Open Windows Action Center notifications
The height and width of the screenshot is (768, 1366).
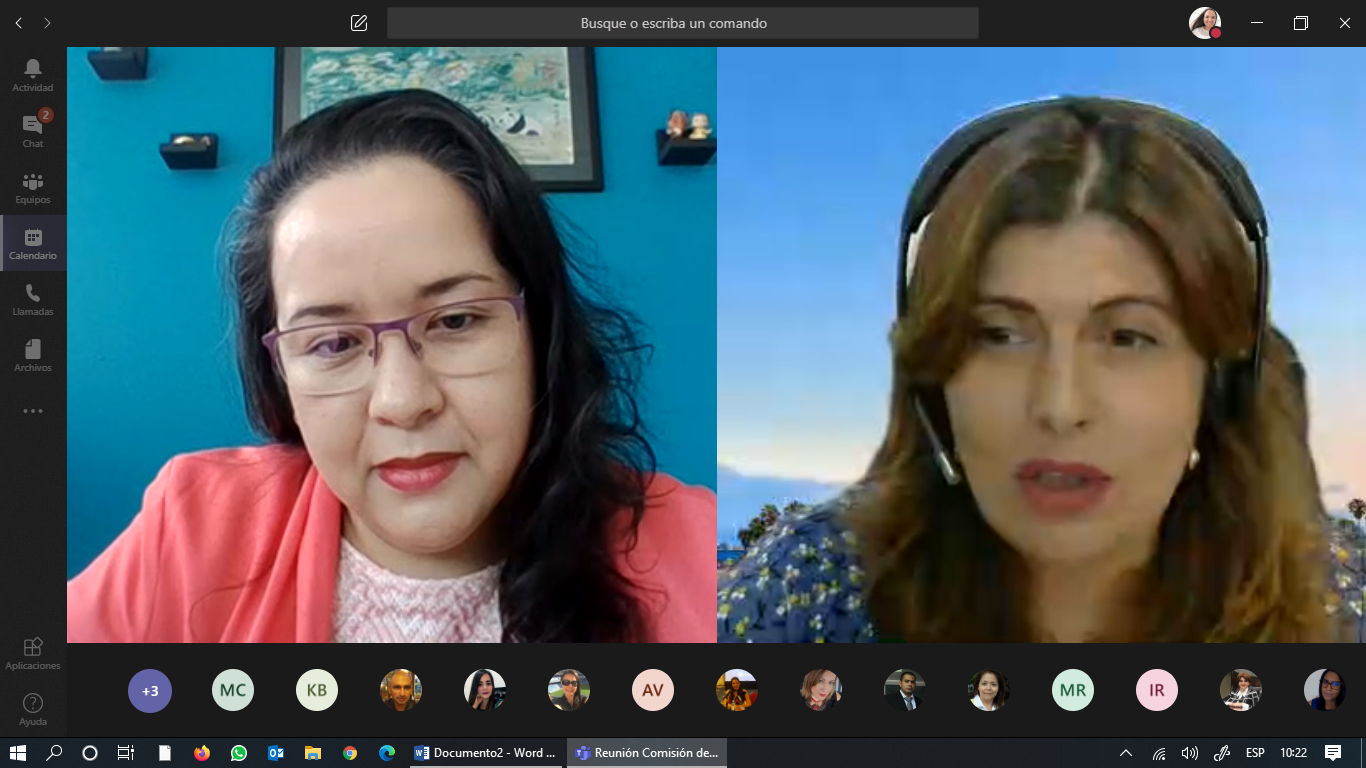1333,753
